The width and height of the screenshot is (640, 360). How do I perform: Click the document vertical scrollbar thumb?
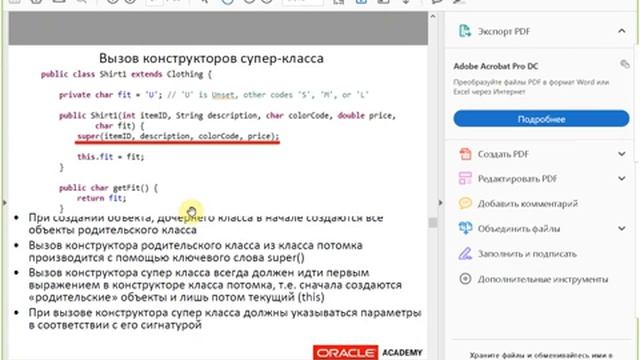click(x=433, y=222)
